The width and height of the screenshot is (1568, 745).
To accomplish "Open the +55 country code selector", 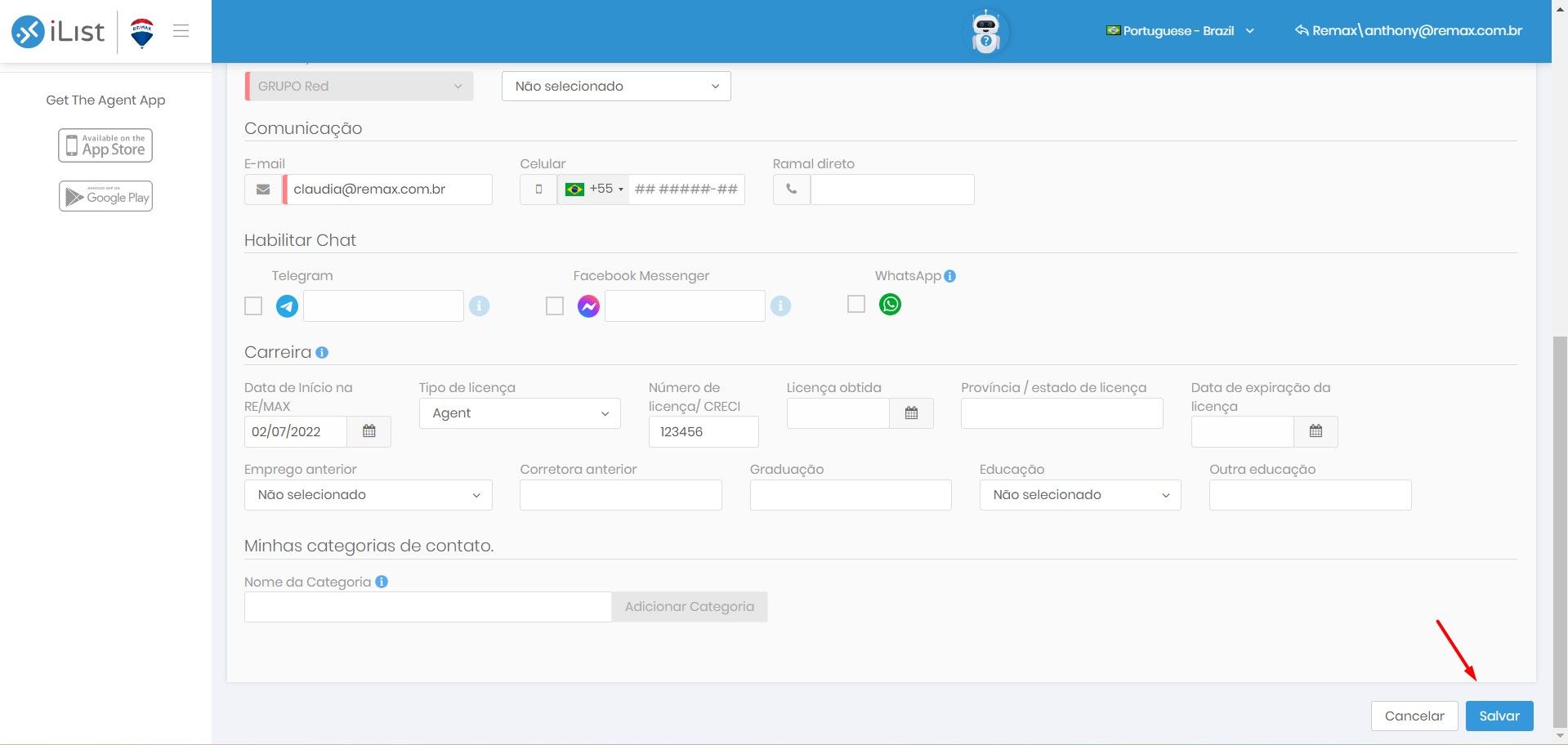I will click(593, 190).
